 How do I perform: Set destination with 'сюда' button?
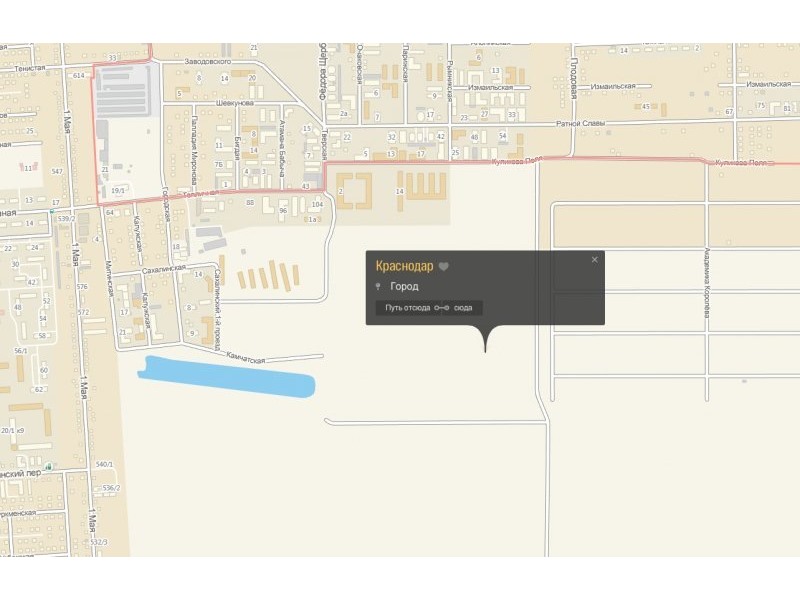463,308
